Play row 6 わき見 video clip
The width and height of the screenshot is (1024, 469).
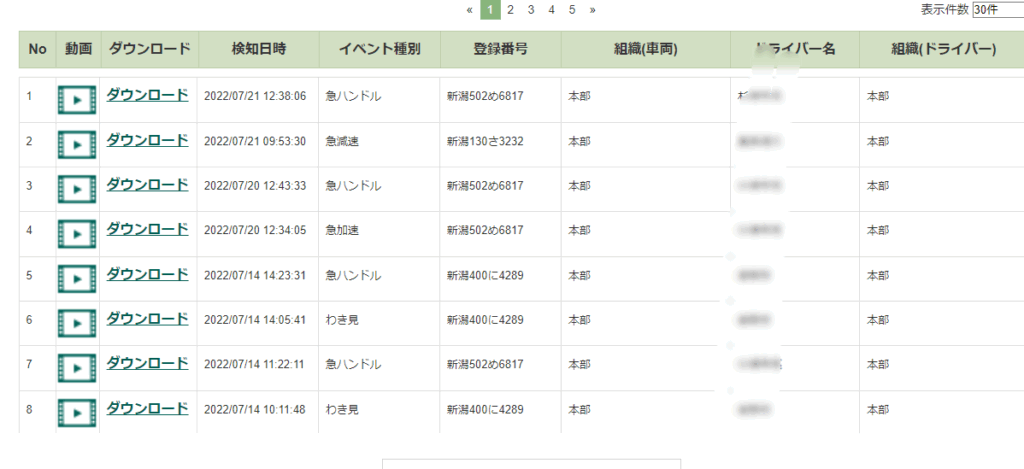pyautogui.click(x=77, y=322)
